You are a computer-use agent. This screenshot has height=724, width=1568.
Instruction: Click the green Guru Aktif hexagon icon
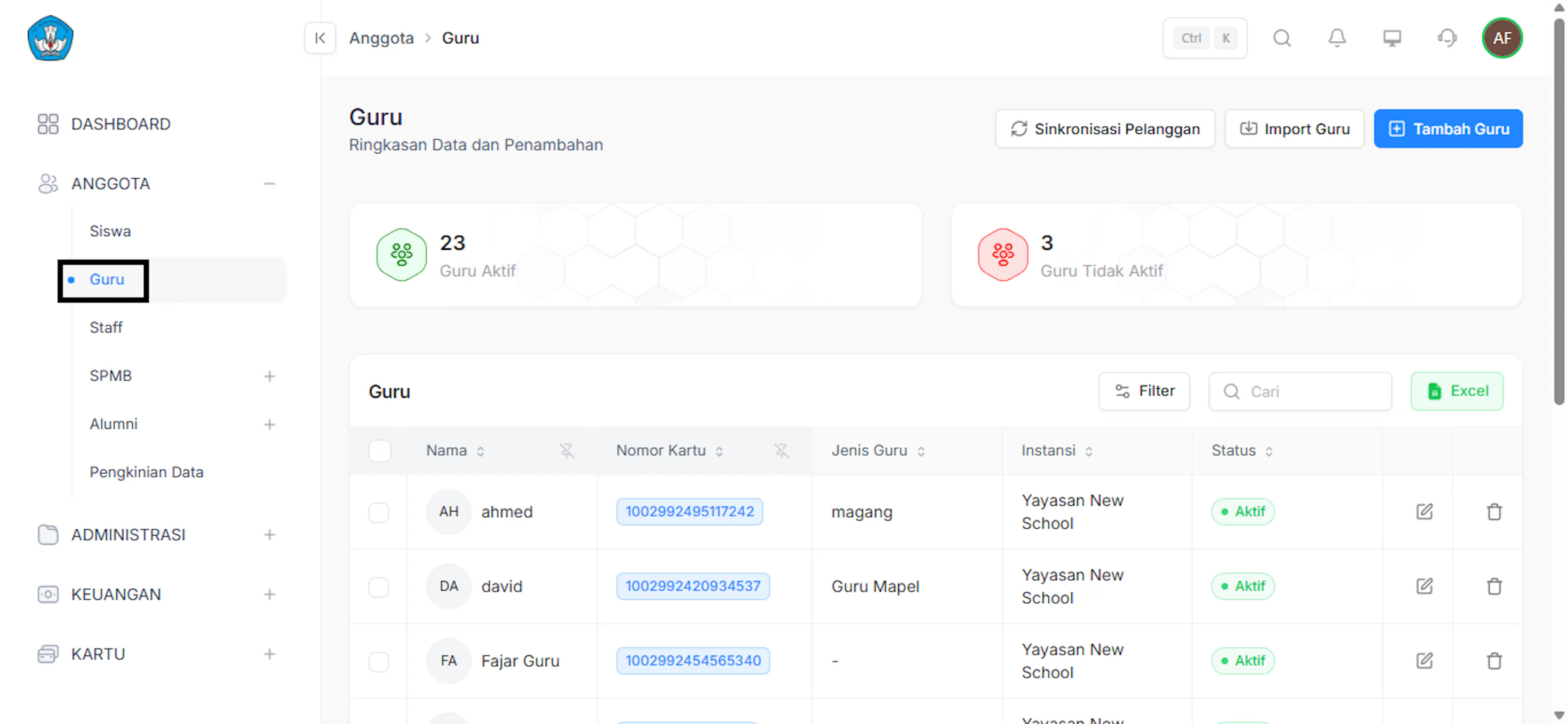pyautogui.click(x=401, y=254)
